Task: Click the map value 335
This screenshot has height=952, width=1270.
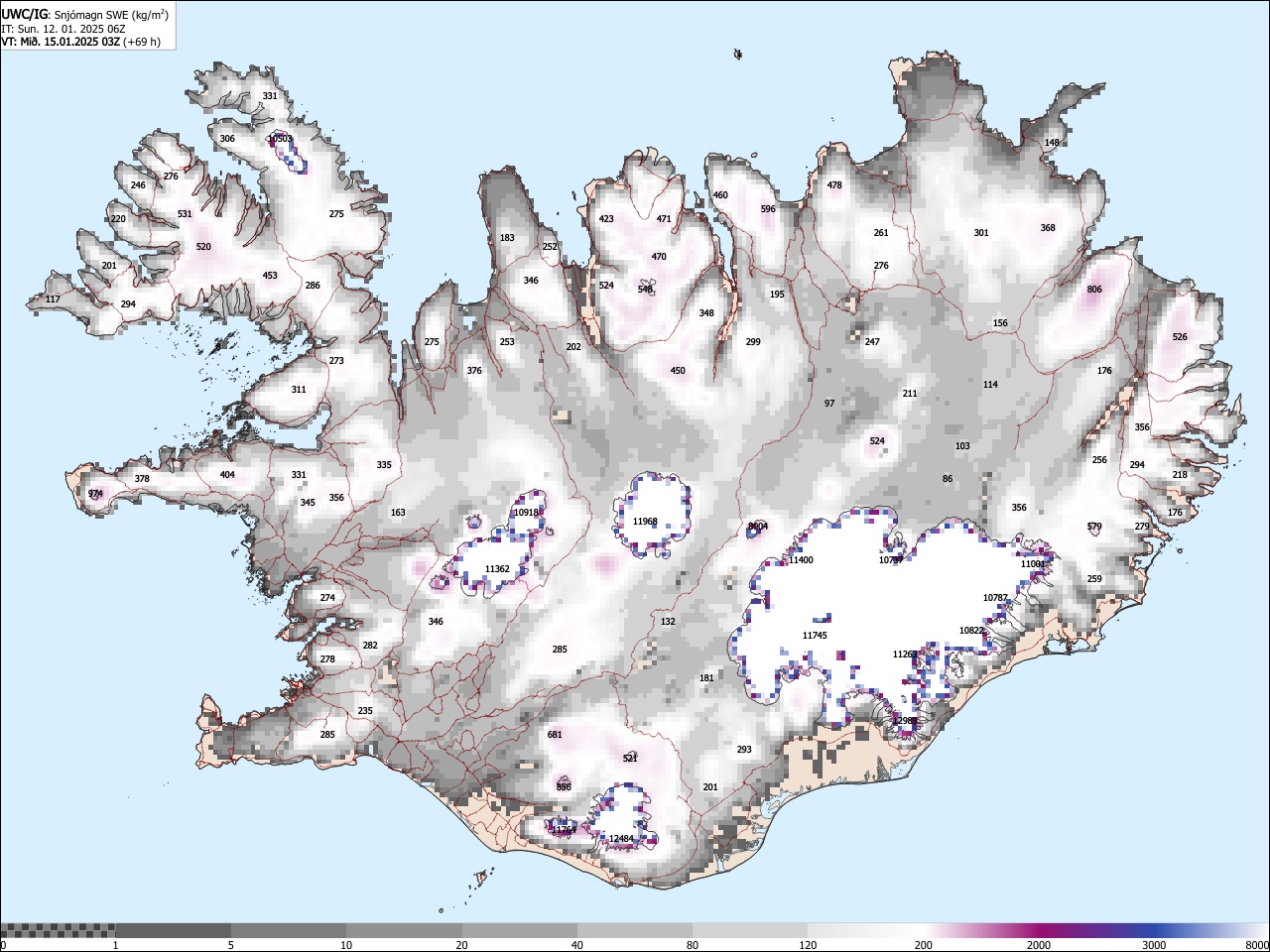Action: coord(384,465)
